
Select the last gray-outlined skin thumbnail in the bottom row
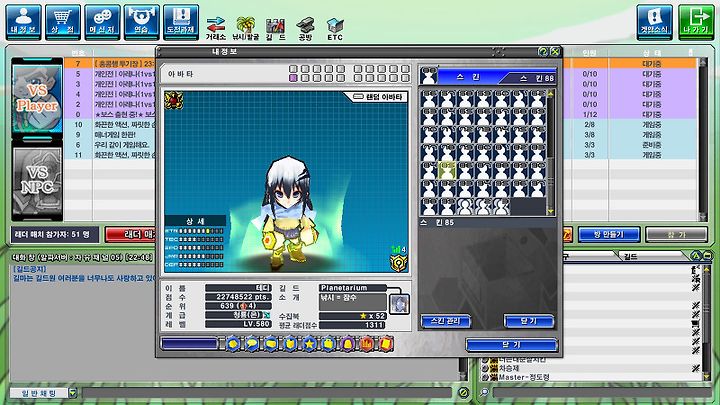tap(501, 207)
